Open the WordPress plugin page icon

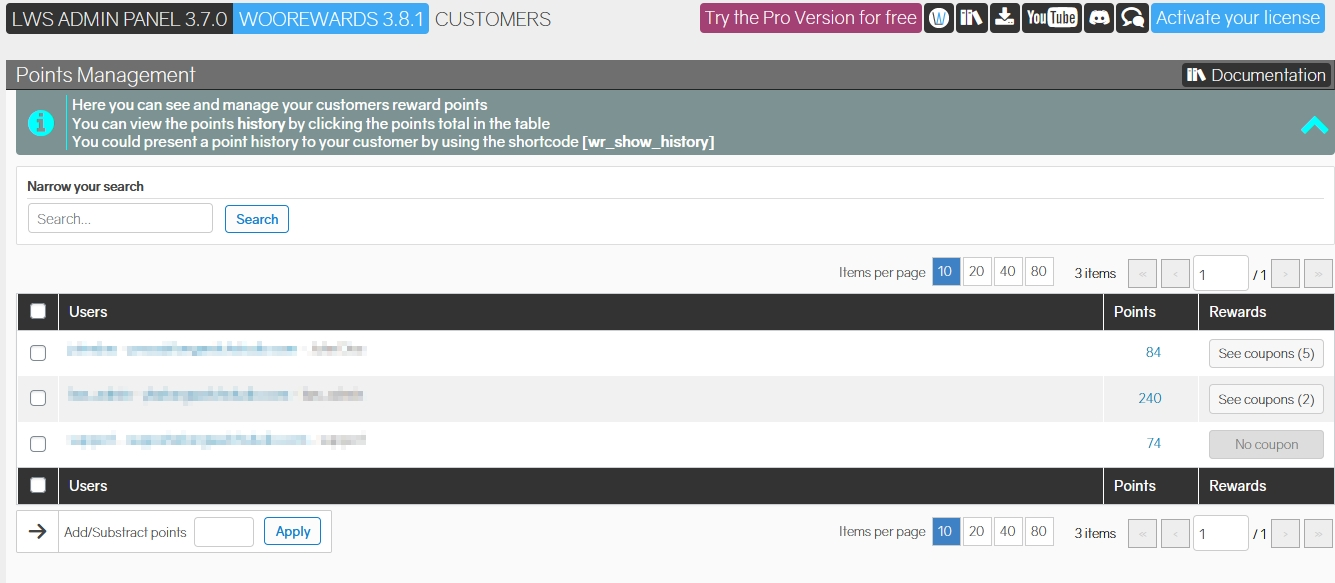coord(938,18)
